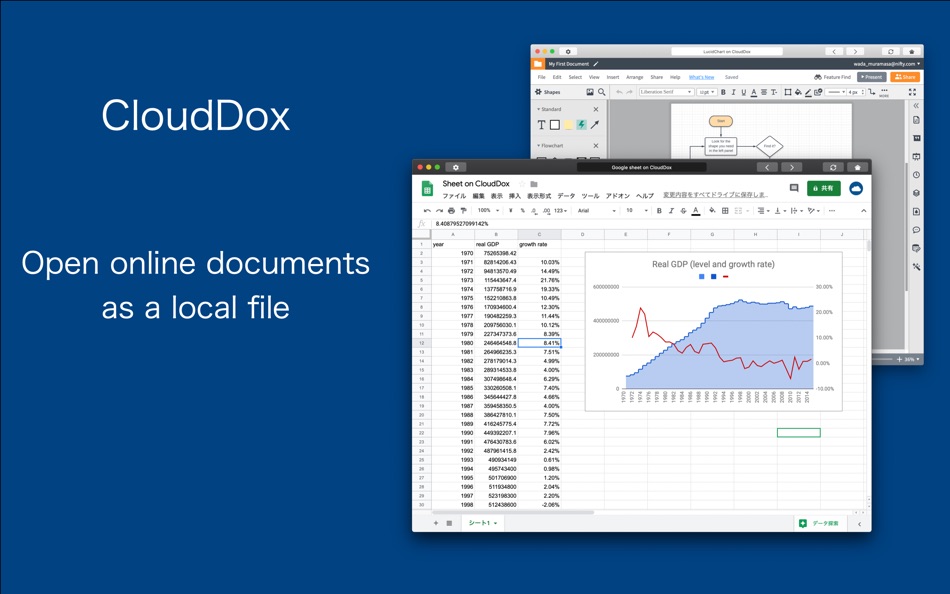Screen dimensions: 950x594
Task: Toggle italic in the Sheets toolbar
Action: click(x=671, y=211)
